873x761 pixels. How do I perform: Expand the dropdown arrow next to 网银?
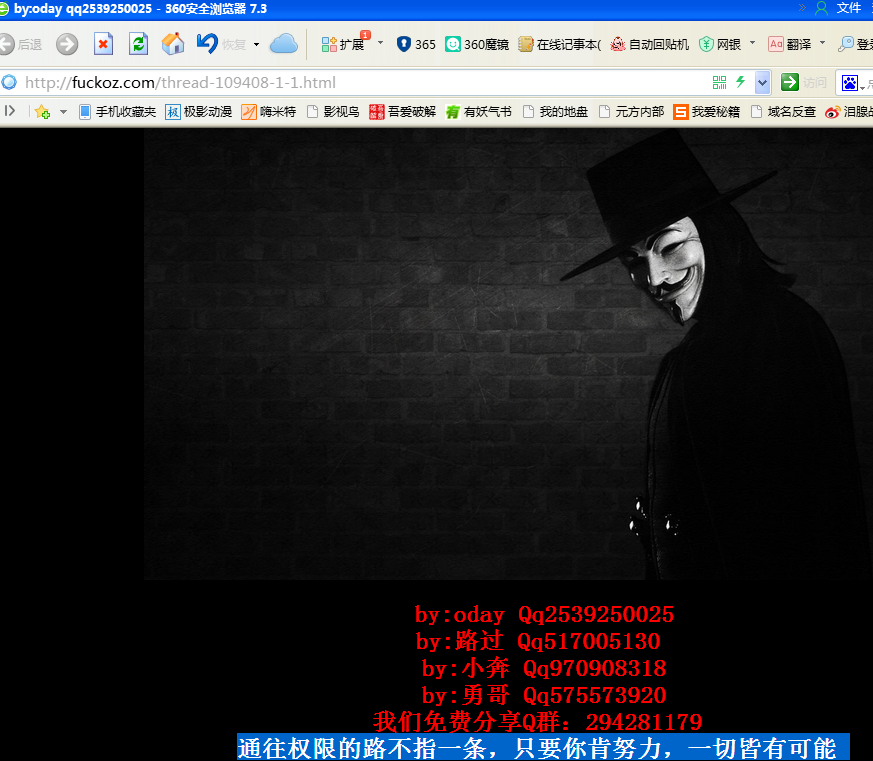coord(753,43)
